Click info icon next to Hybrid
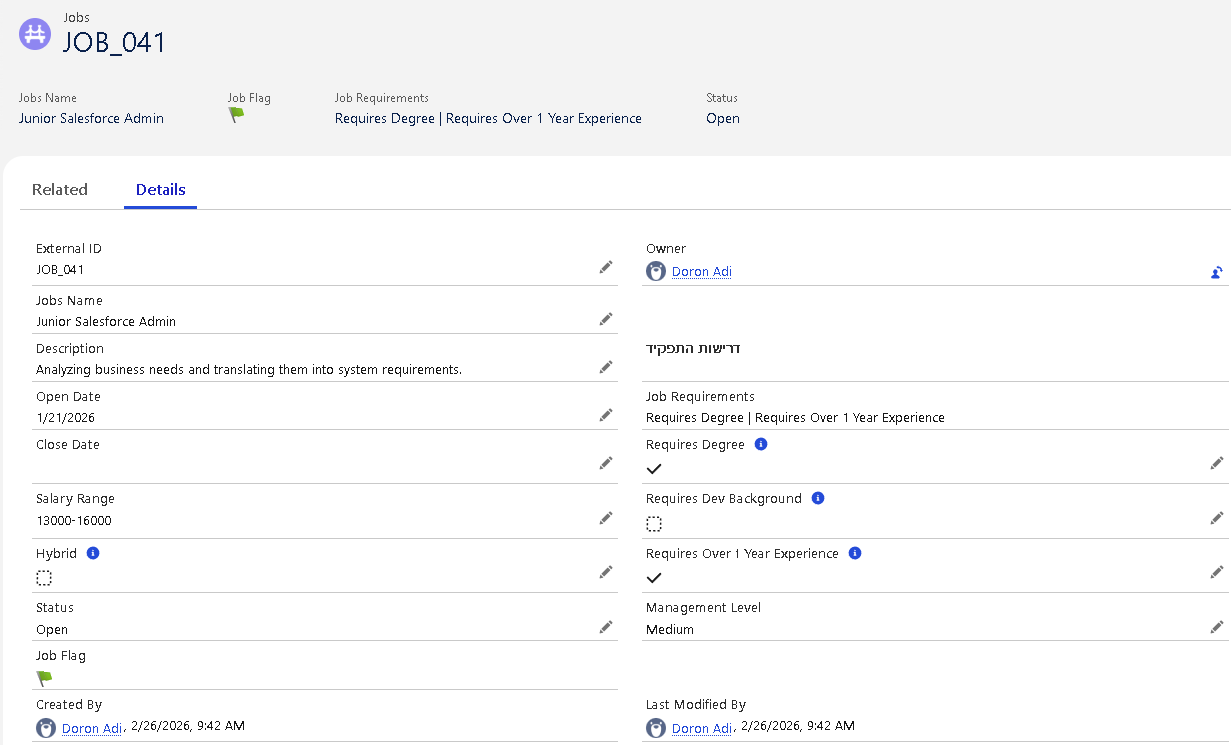The height and width of the screenshot is (745, 1231). click(93, 553)
